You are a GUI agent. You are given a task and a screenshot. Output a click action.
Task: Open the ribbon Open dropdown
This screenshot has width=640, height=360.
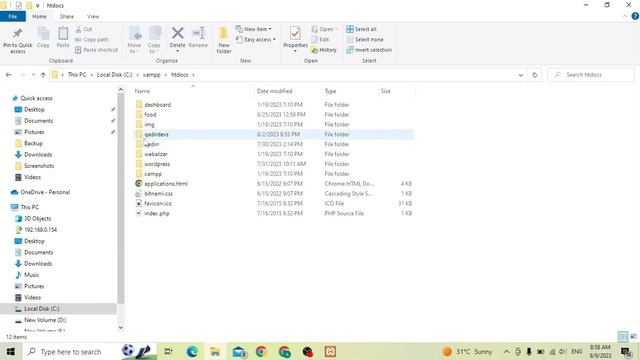click(324, 29)
